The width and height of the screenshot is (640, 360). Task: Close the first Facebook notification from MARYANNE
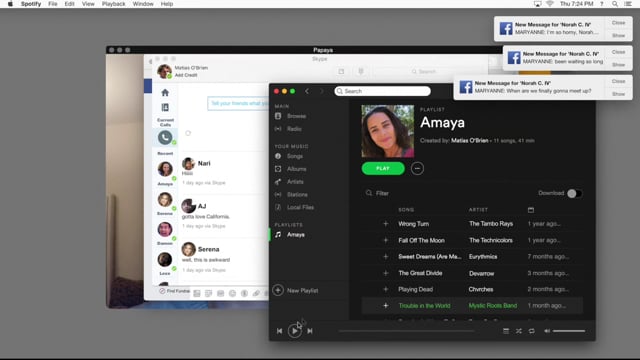pos(618,23)
